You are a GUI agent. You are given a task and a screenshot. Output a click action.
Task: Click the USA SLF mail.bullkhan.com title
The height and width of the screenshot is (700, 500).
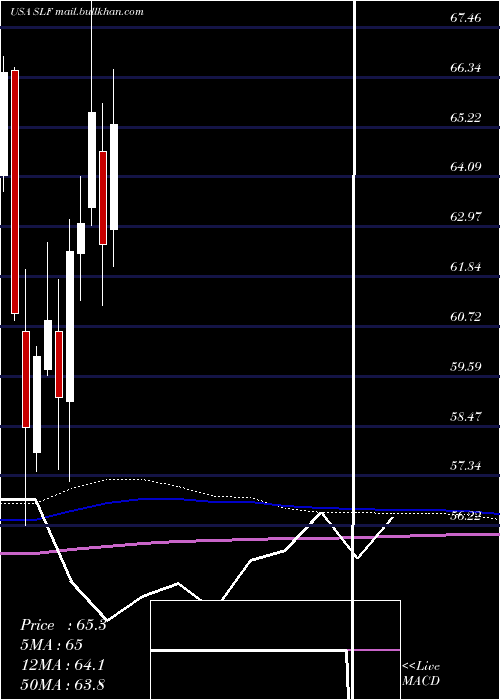[77, 12]
